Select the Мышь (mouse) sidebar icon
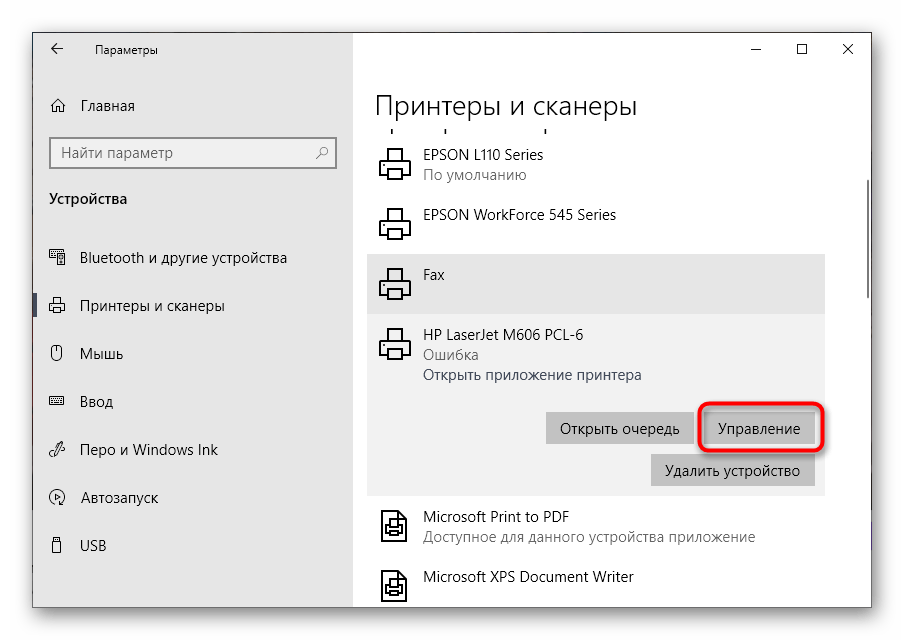The width and height of the screenshot is (904, 640). tap(56, 353)
